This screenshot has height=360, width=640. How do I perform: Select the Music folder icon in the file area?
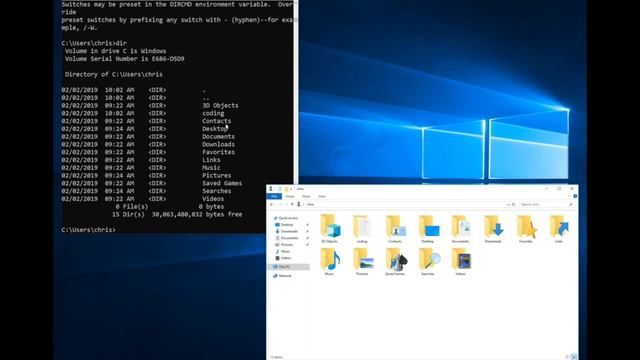coord(330,261)
